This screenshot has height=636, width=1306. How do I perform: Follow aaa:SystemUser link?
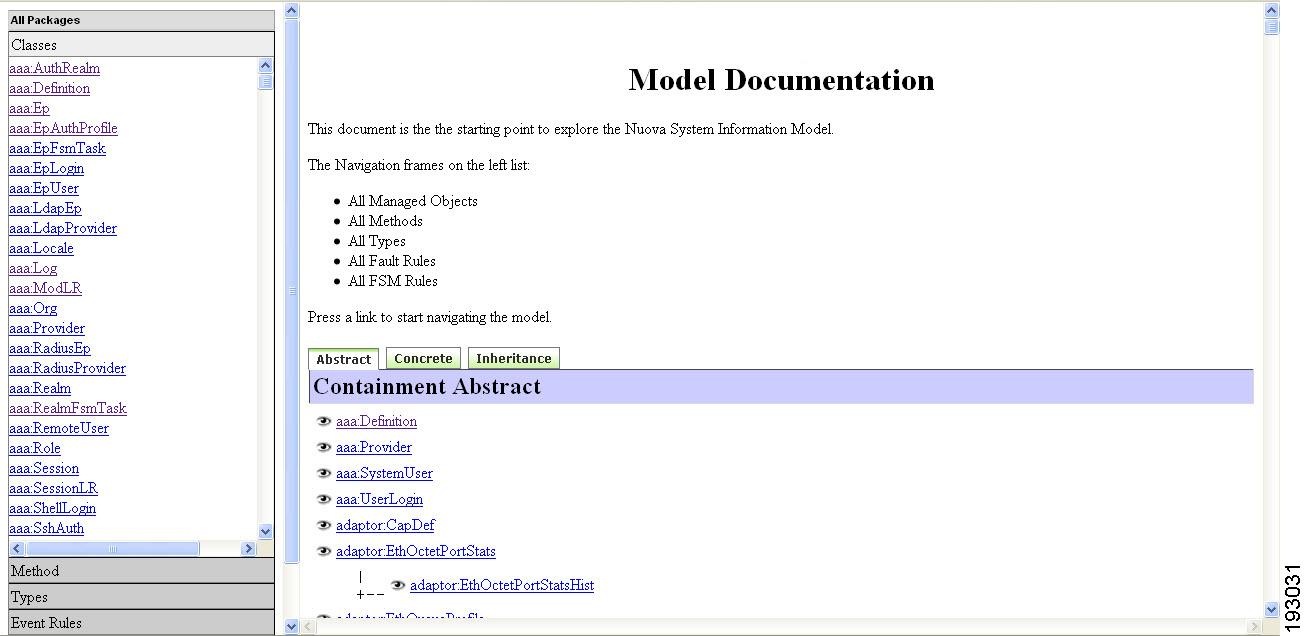click(x=384, y=473)
